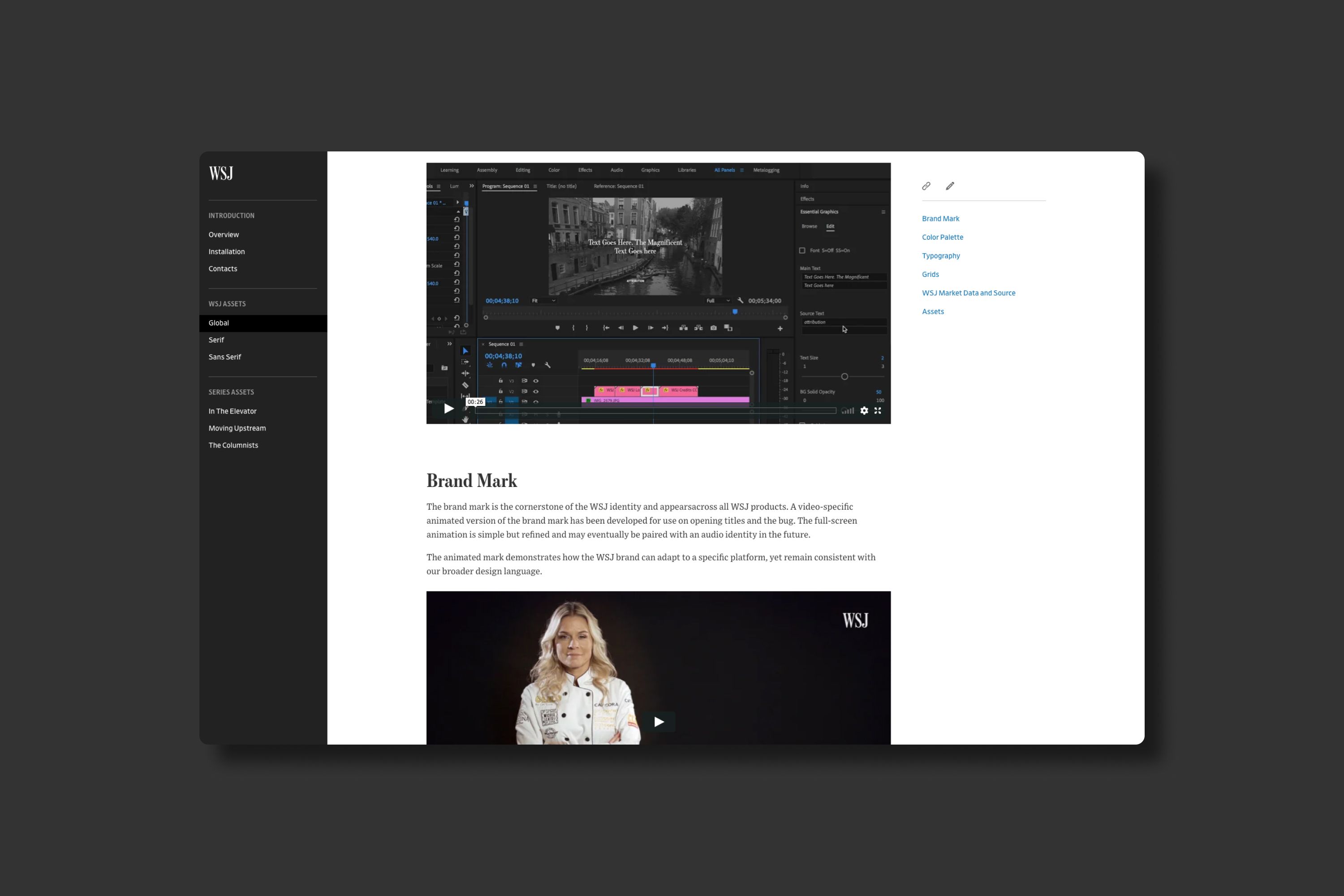Open the Contacts page

(x=222, y=268)
